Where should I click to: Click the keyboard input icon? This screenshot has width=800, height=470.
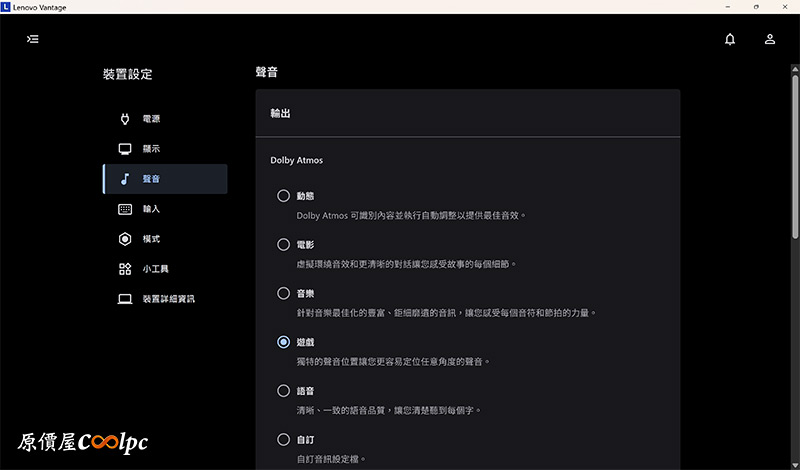pyautogui.click(x=124, y=209)
